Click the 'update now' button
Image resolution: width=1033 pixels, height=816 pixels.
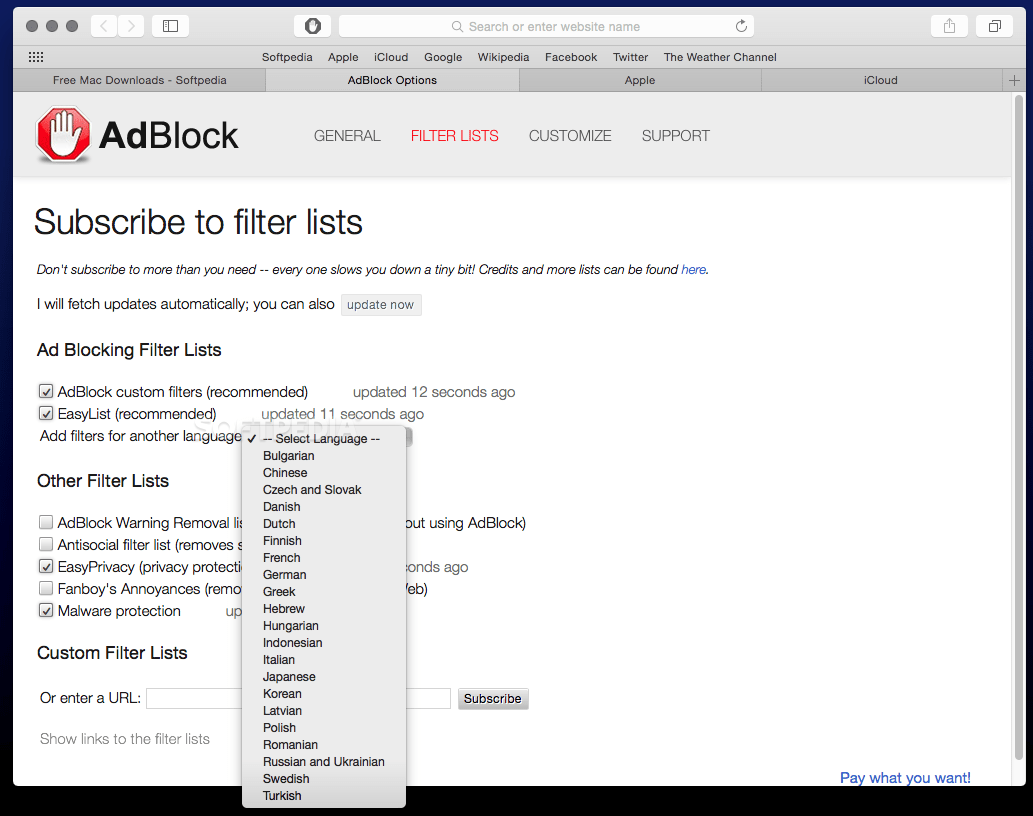(x=381, y=305)
